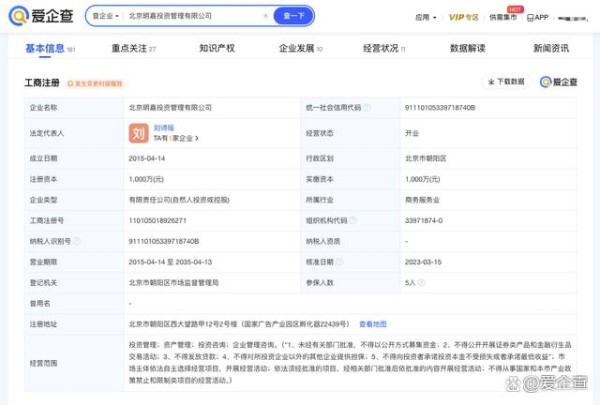This screenshot has height=405, width=600.
Task: Clear the search box with the x icon
Action: (266, 16)
